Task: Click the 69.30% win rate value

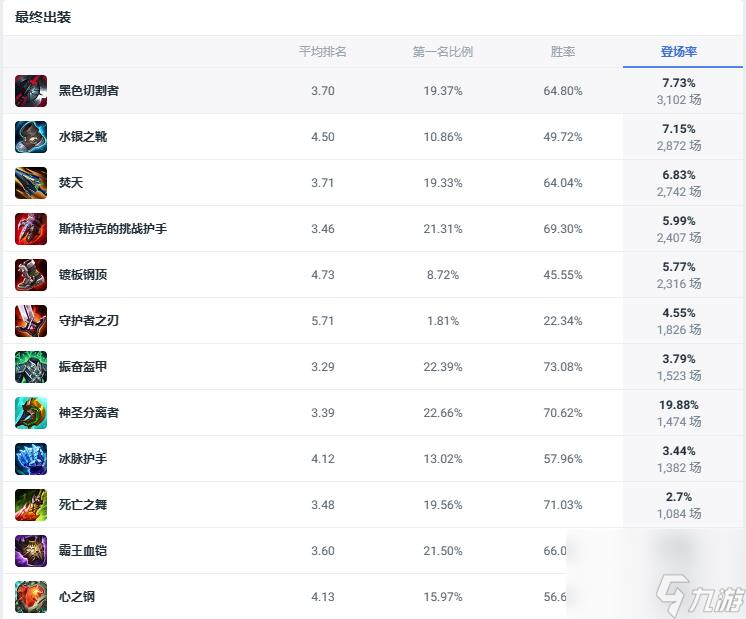Action: tap(563, 229)
